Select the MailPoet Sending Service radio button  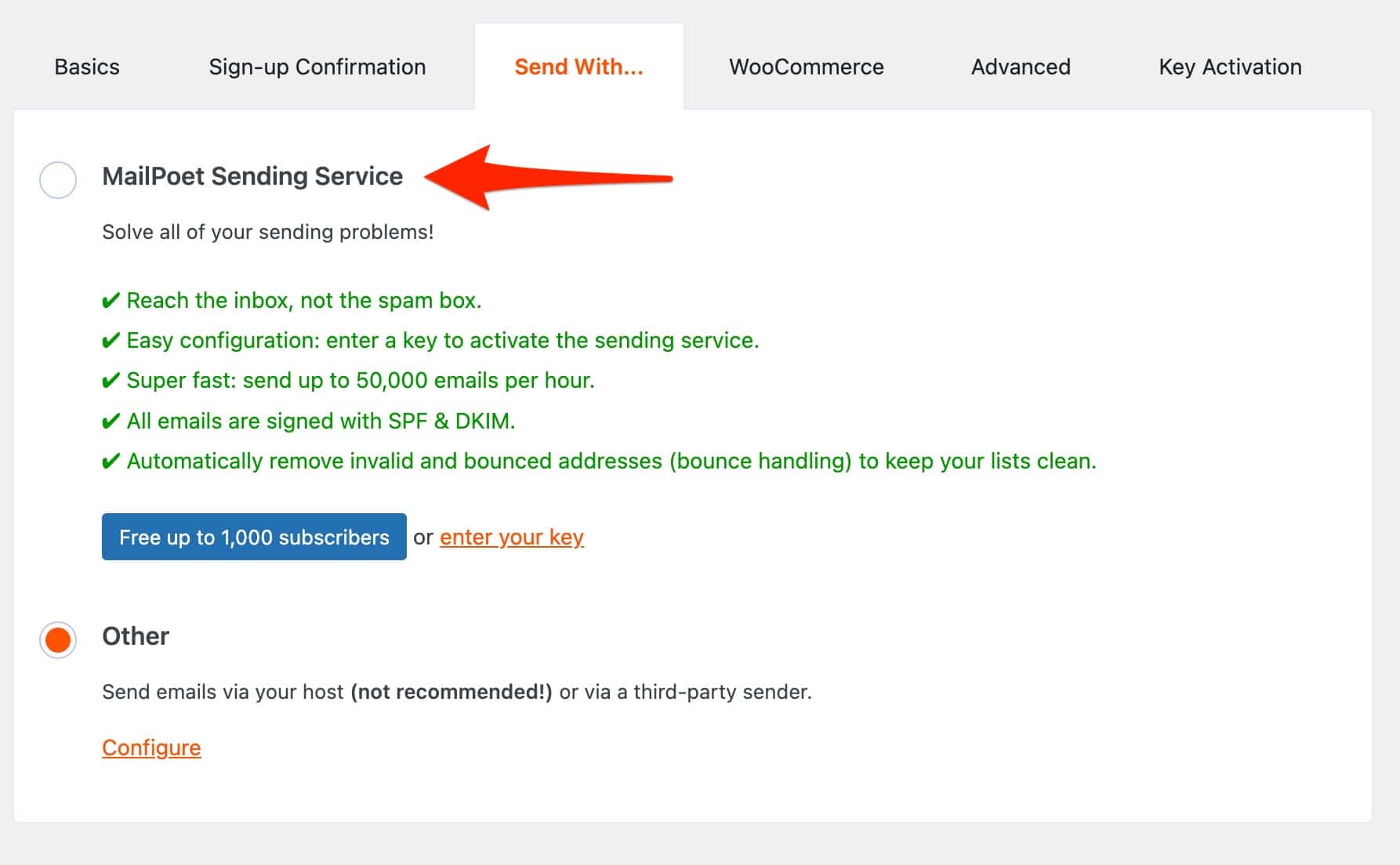click(x=58, y=180)
